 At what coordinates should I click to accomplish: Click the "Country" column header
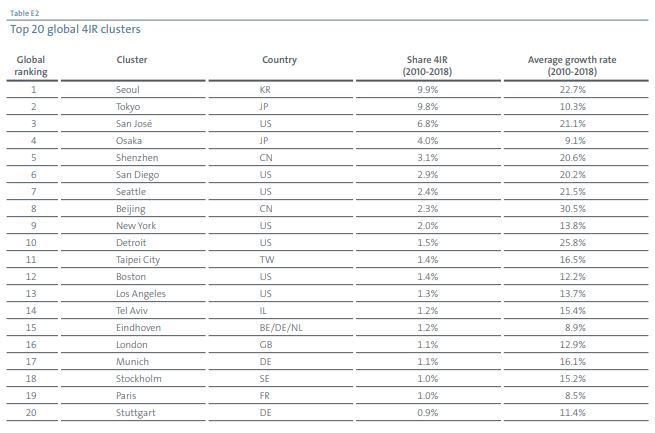point(279,60)
